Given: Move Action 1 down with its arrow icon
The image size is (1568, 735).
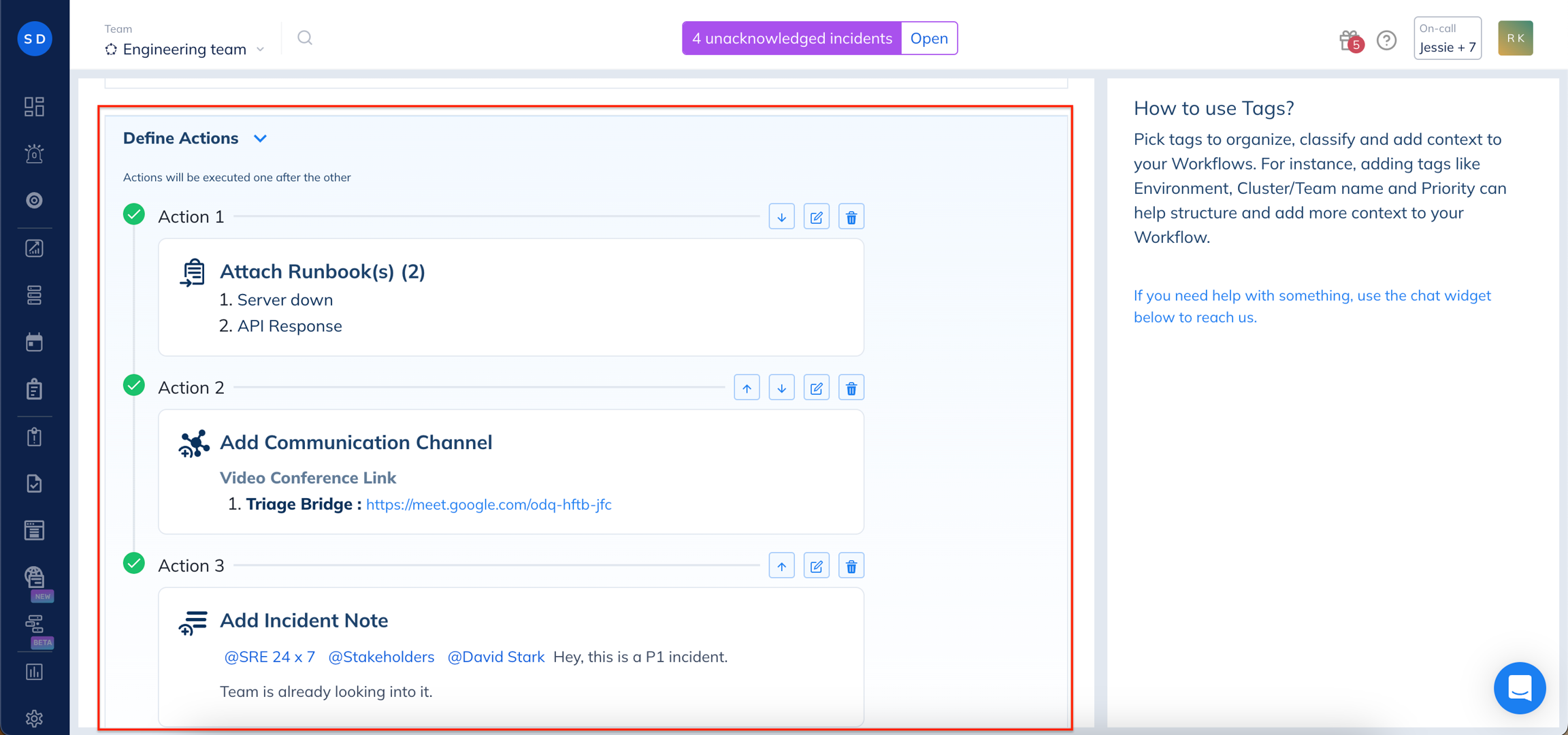Looking at the screenshot, I should 781,217.
